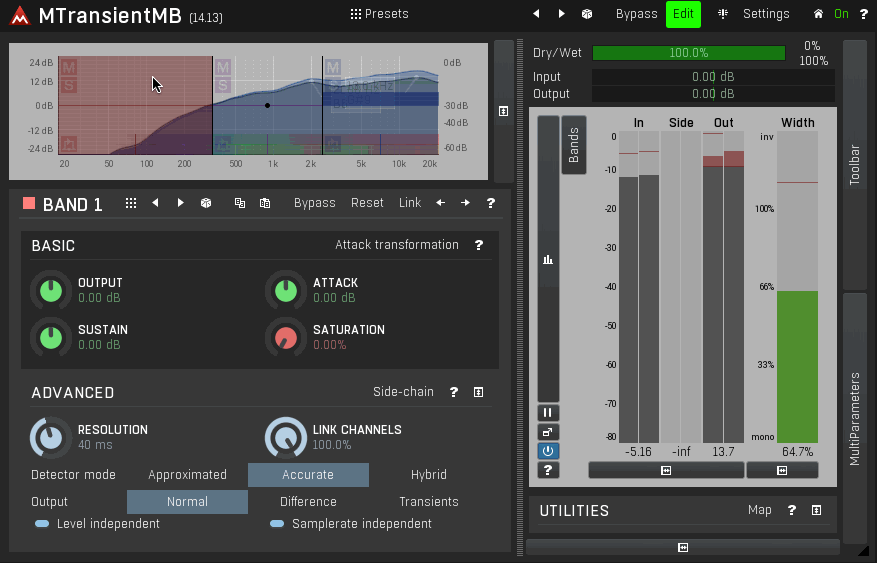Screen dimensions: 877x563
Task: Click the Band 1 Bypass button
Action: (x=314, y=203)
